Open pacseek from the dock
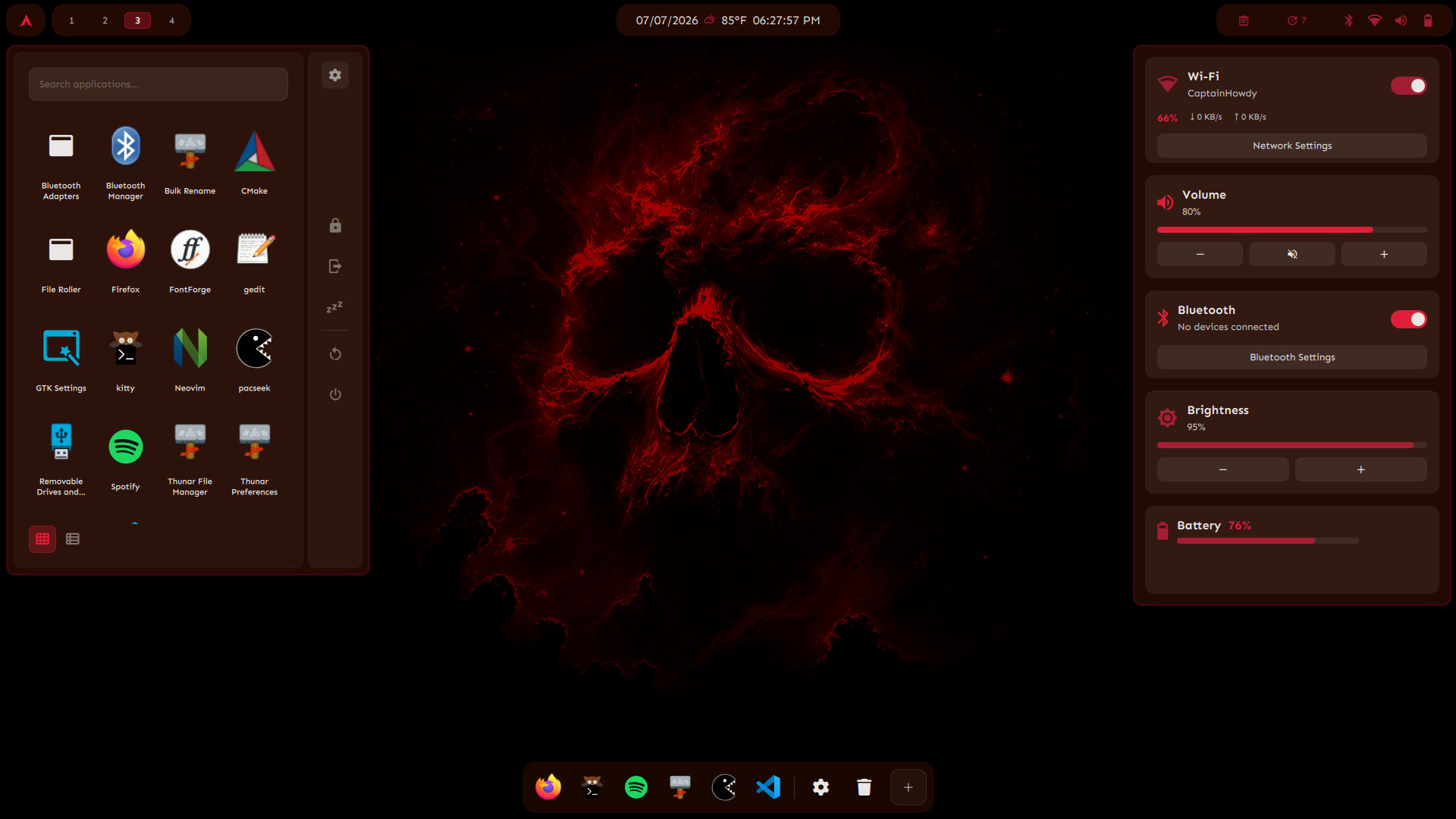The height and width of the screenshot is (819, 1456). point(724,787)
